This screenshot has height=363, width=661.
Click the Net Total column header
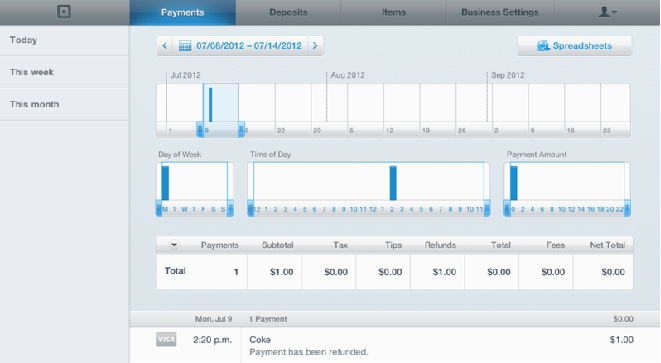pyautogui.click(x=607, y=245)
